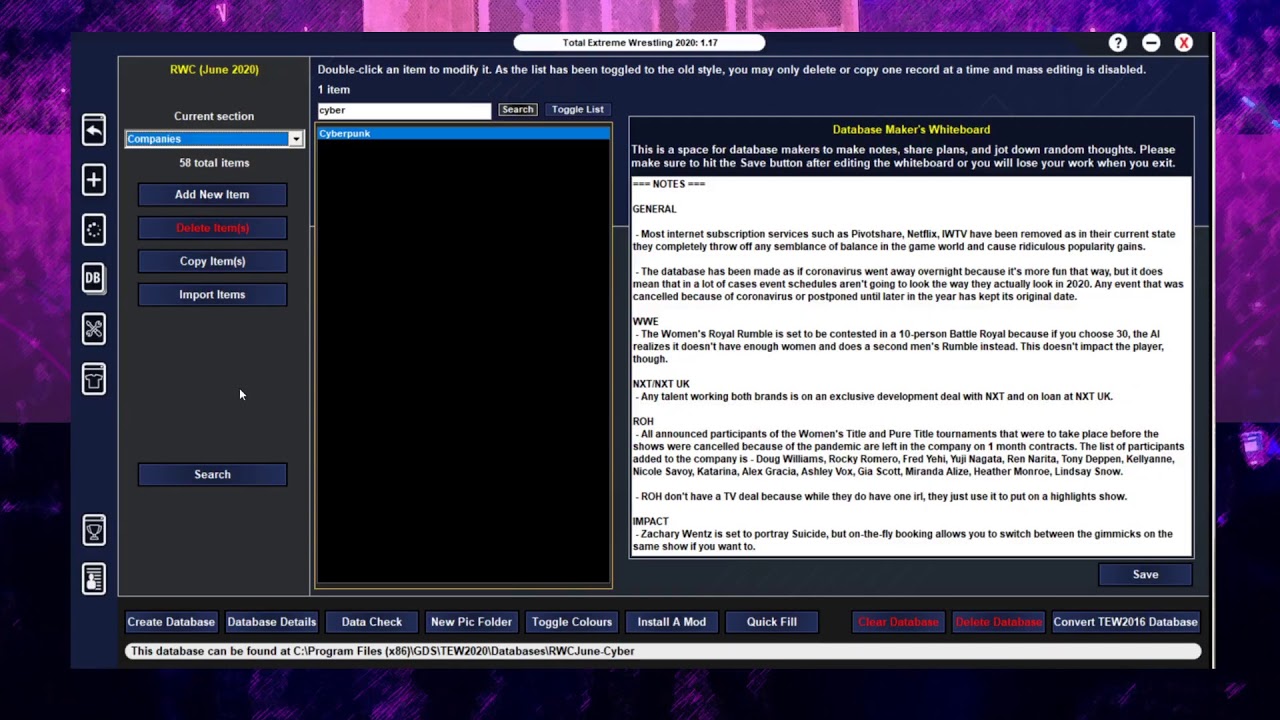1280x720 pixels.
Task: Click the large Search button in left panel
Action: 212,475
